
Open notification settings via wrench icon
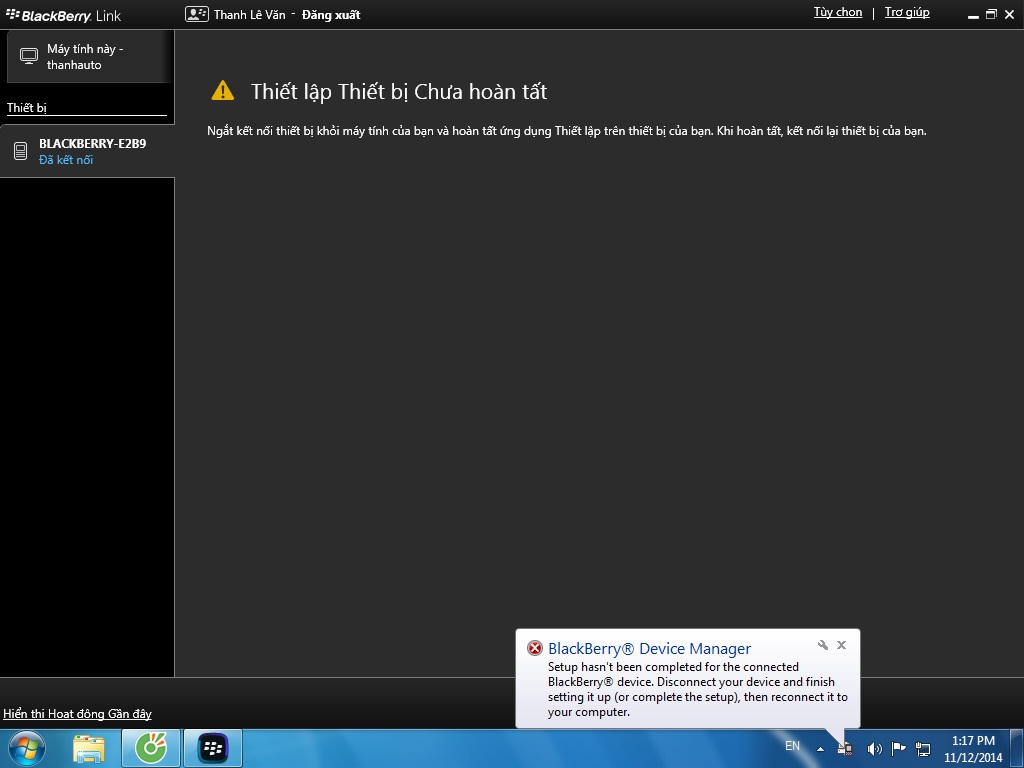tap(822, 645)
